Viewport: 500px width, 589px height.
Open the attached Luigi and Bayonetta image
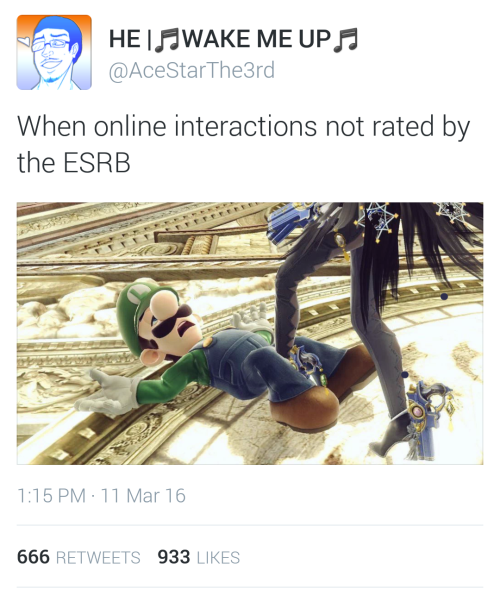coord(250,334)
